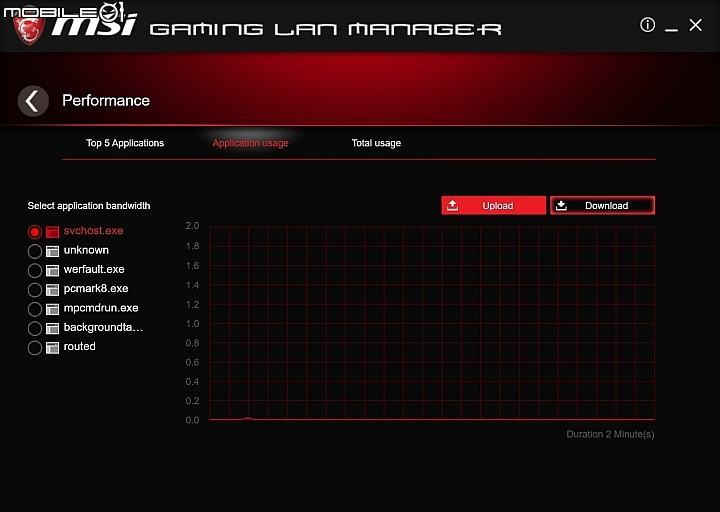The height and width of the screenshot is (512, 720).
Task: Switch to Application usage tab
Action: [250, 143]
